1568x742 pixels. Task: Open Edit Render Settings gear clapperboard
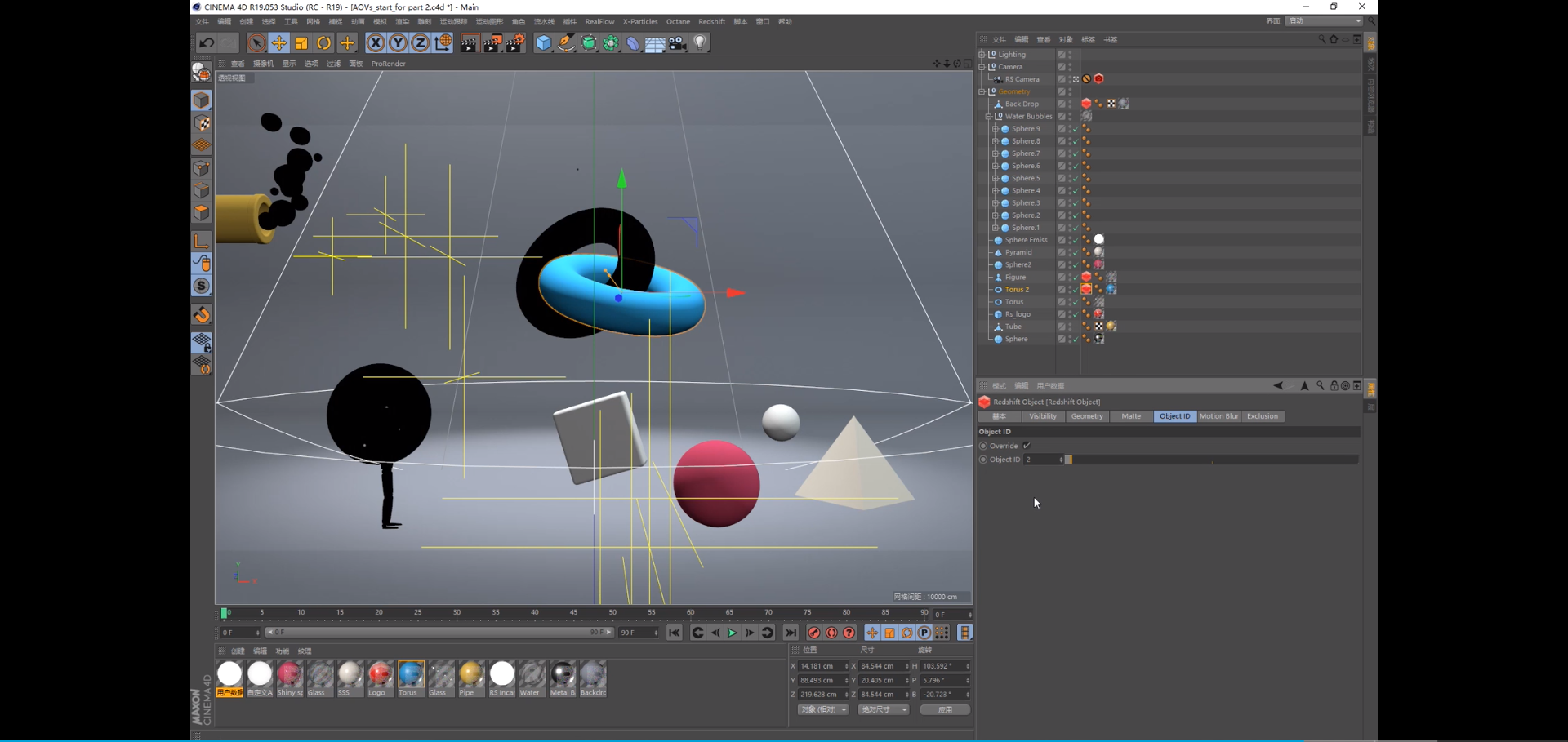515,43
